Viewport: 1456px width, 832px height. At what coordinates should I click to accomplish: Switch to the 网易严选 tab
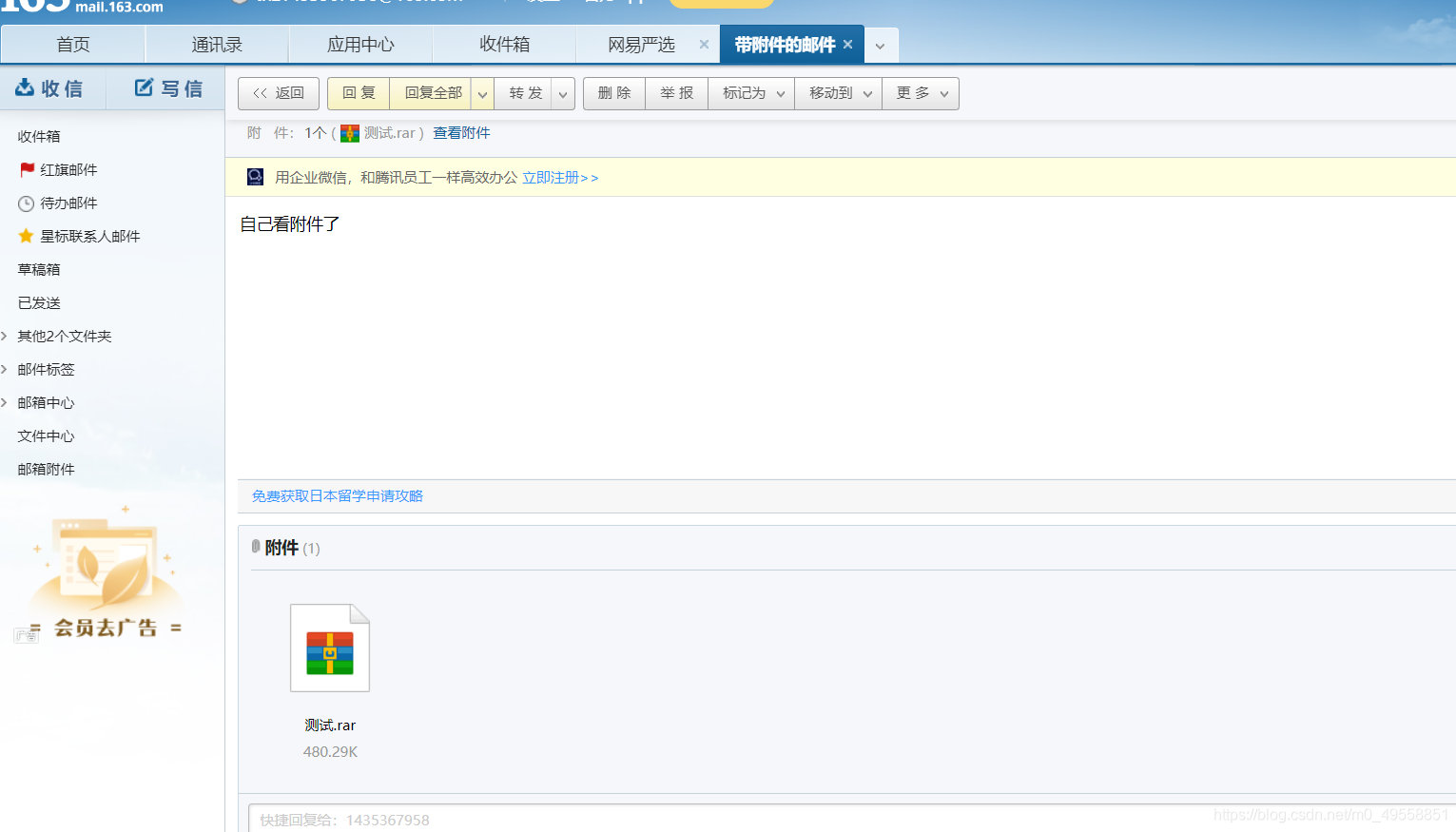[x=641, y=45]
